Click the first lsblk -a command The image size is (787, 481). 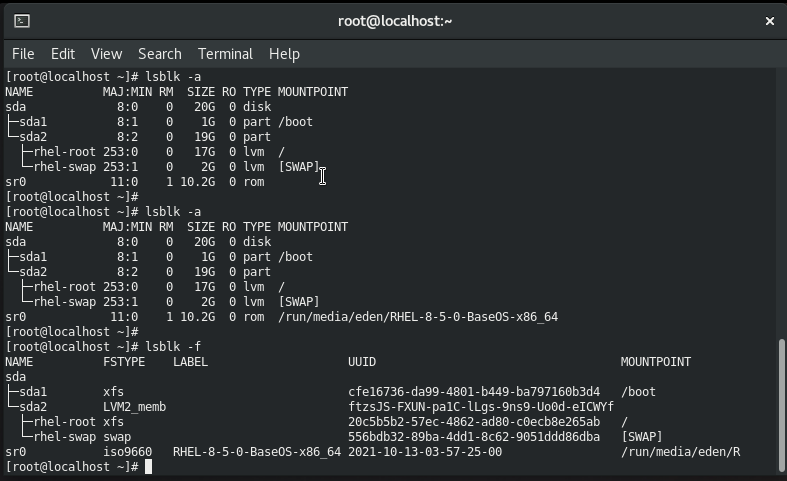point(173,77)
